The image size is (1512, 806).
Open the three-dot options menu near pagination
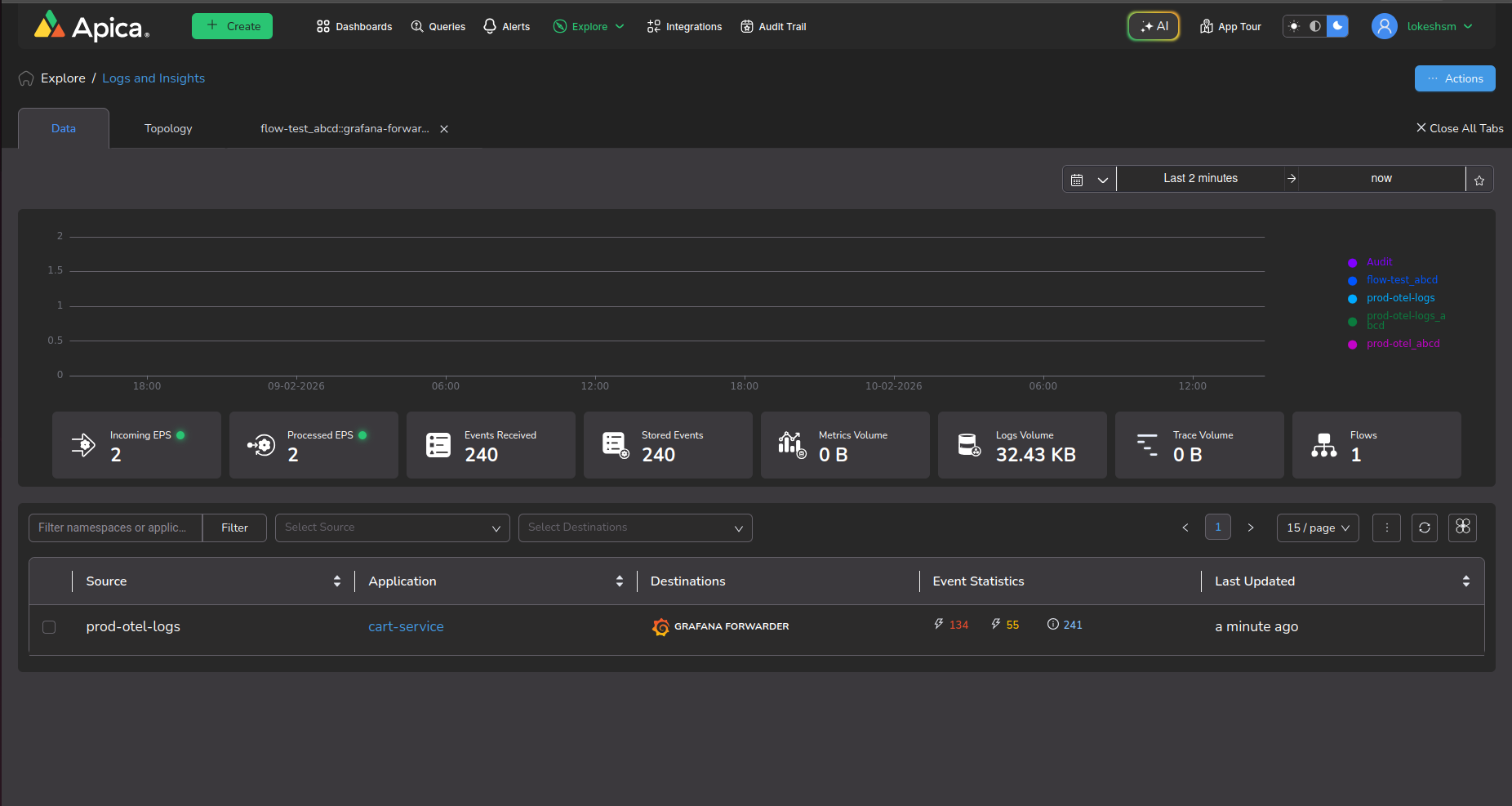pyautogui.click(x=1386, y=528)
